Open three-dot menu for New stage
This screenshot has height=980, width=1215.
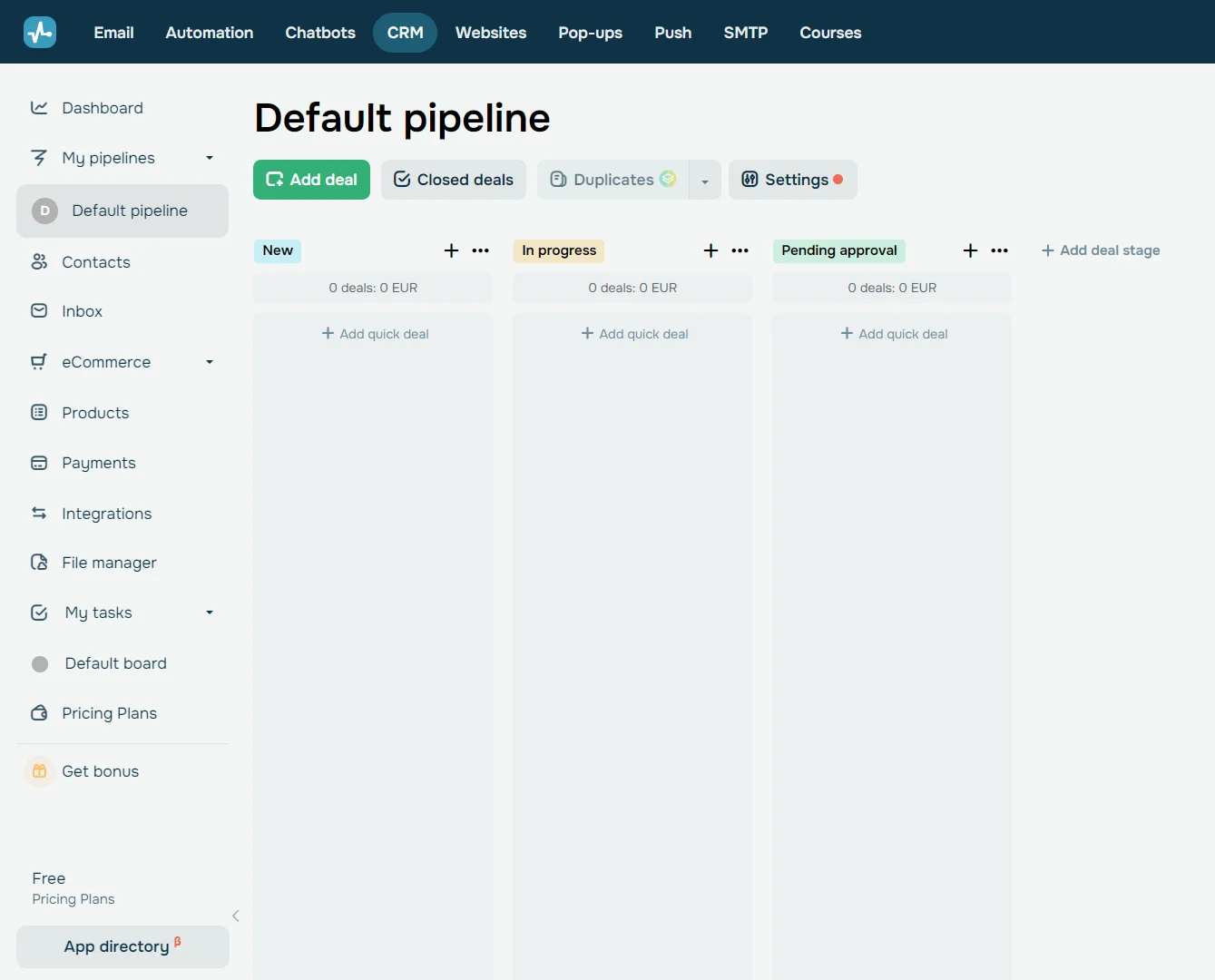(481, 250)
